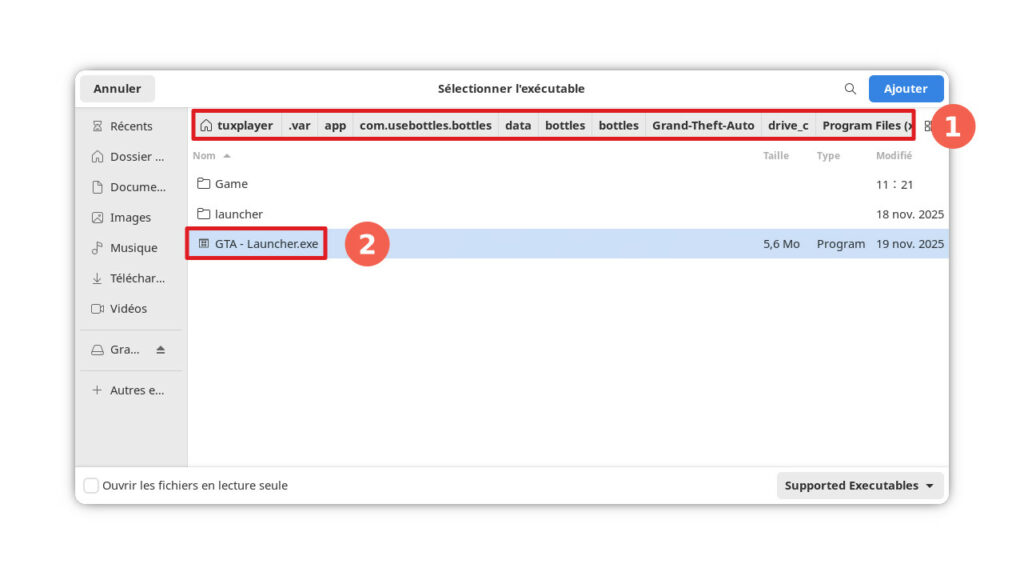
Task: Open Récents in the sidebar
Action: pos(130,126)
